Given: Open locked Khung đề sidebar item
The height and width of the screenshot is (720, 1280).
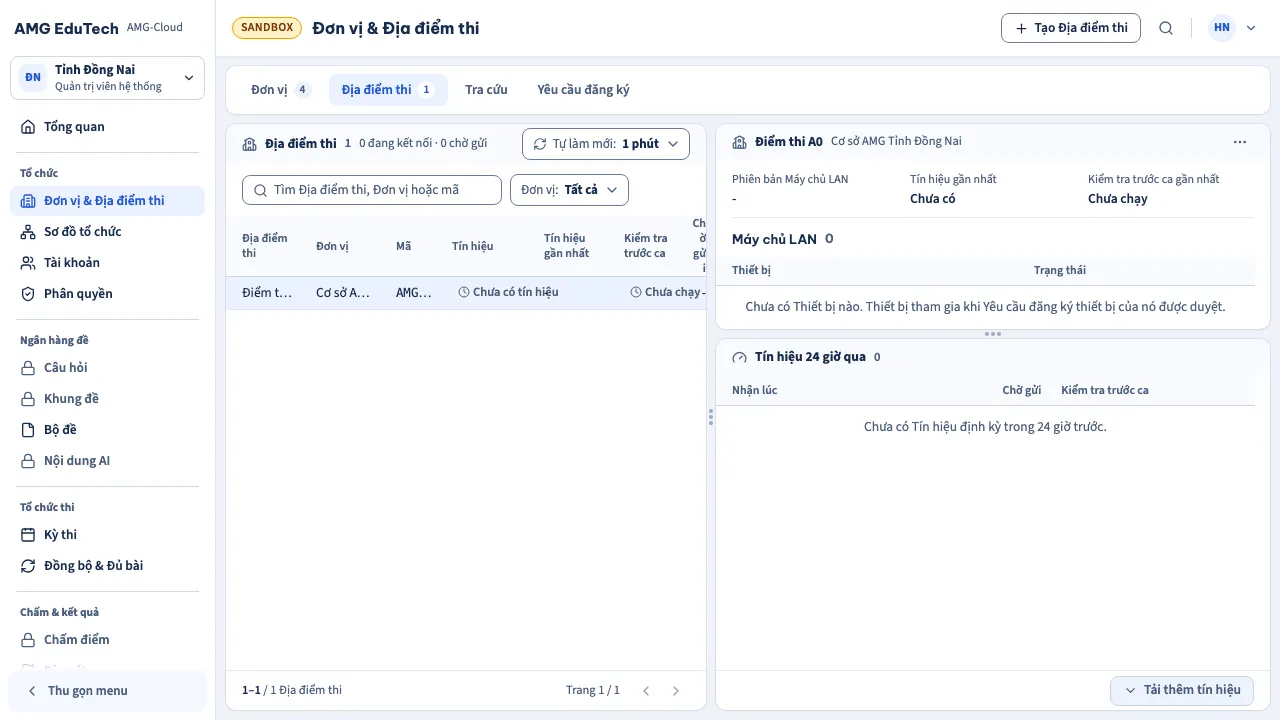Looking at the screenshot, I should pos(107,399).
